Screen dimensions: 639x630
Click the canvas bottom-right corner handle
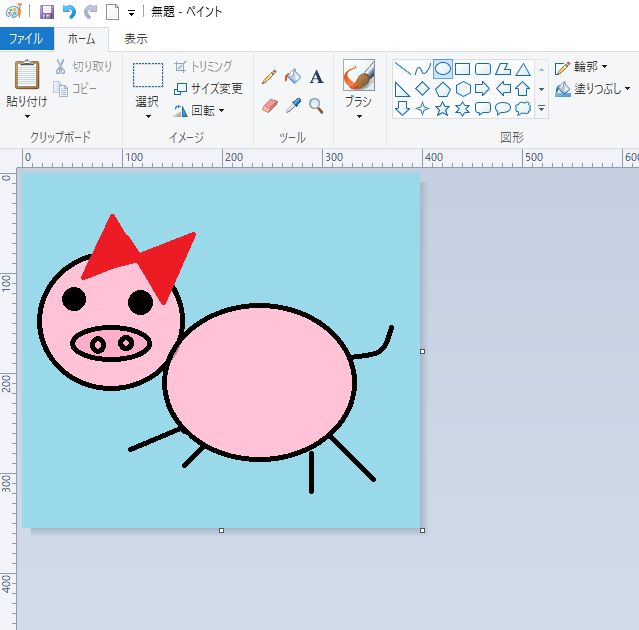click(423, 530)
